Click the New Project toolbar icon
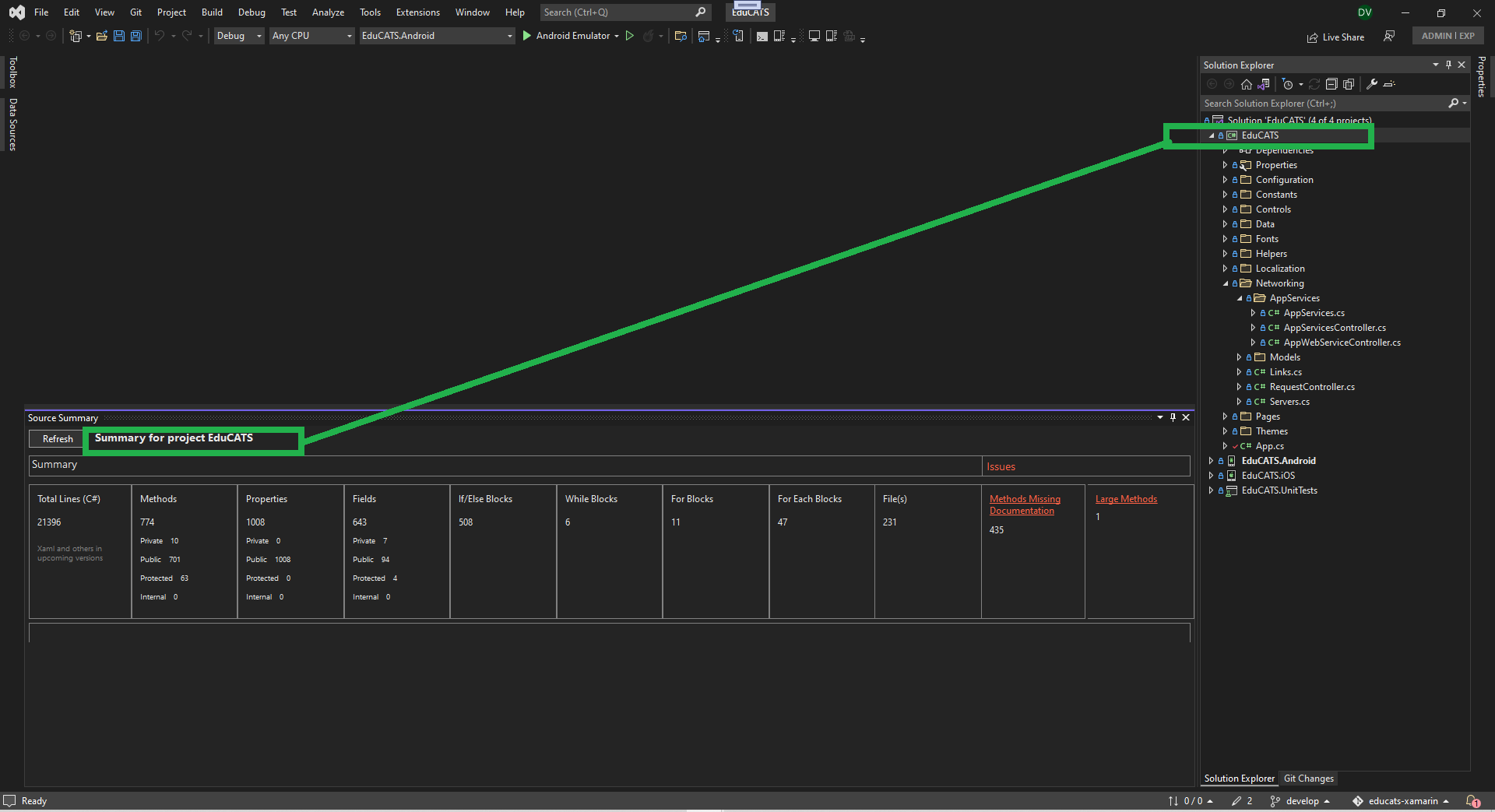 click(75, 36)
